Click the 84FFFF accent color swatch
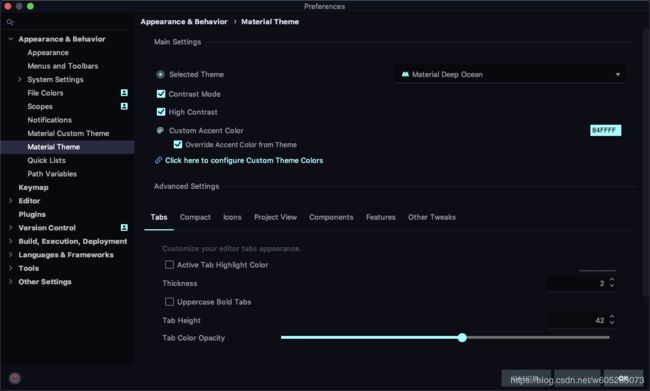The height and width of the screenshot is (391, 650). point(605,130)
